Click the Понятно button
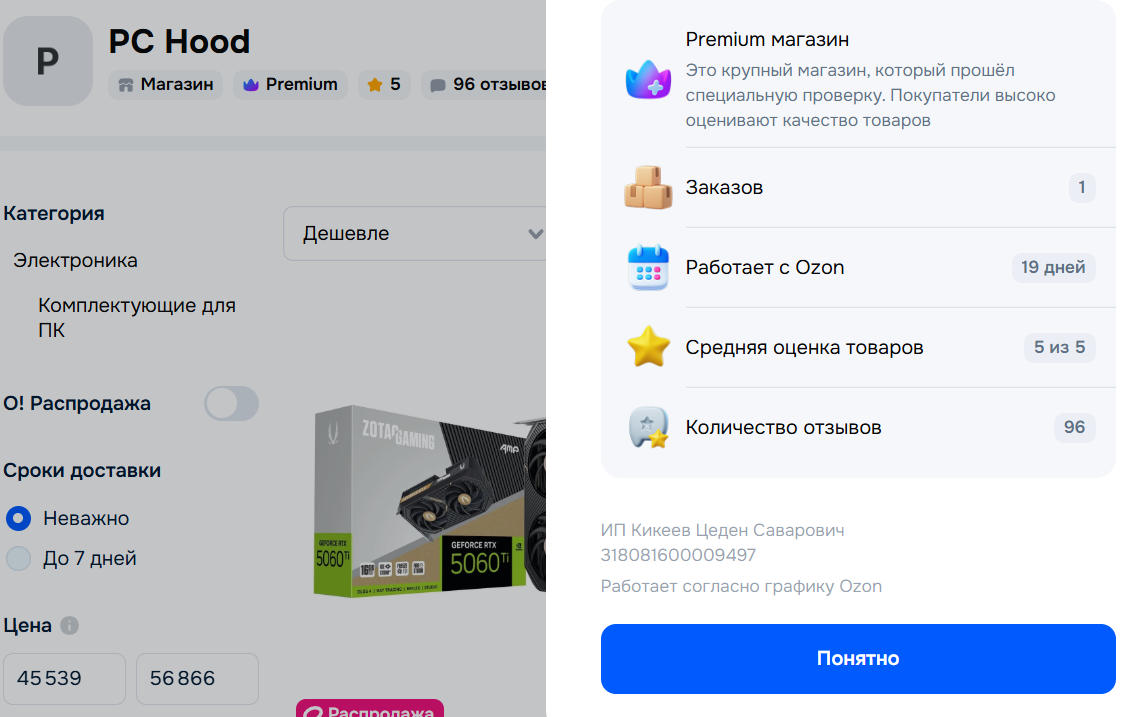This screenshot has width=1136, height=717. click(858, 658)
